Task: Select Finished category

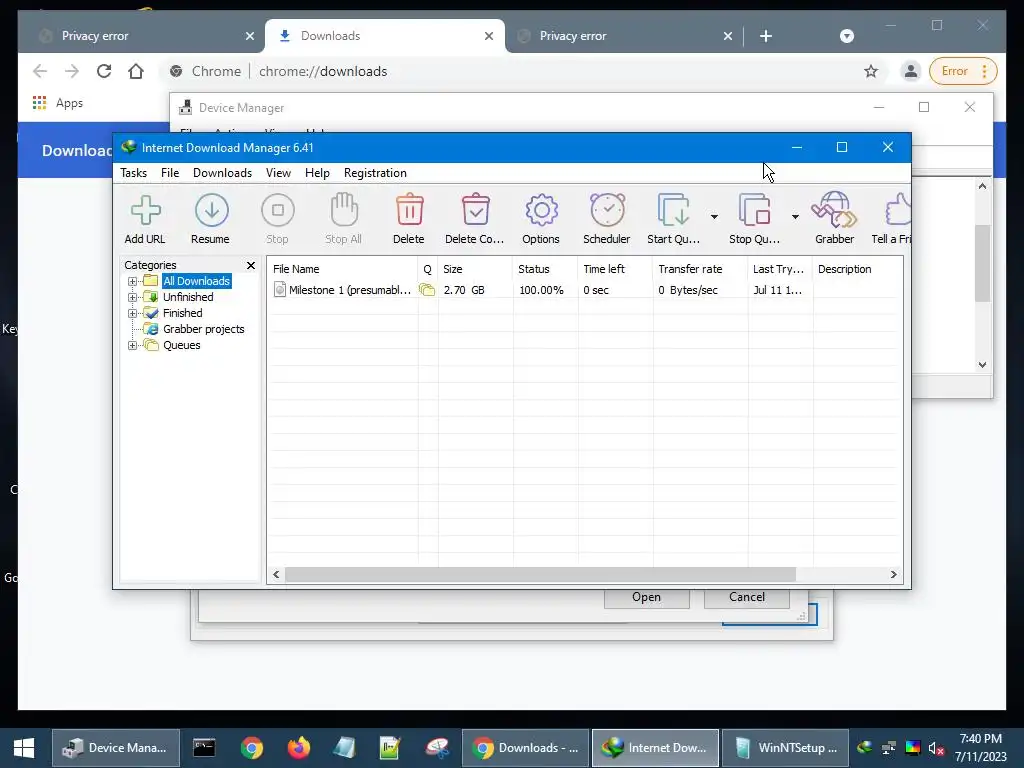Action: coord(182,313)
